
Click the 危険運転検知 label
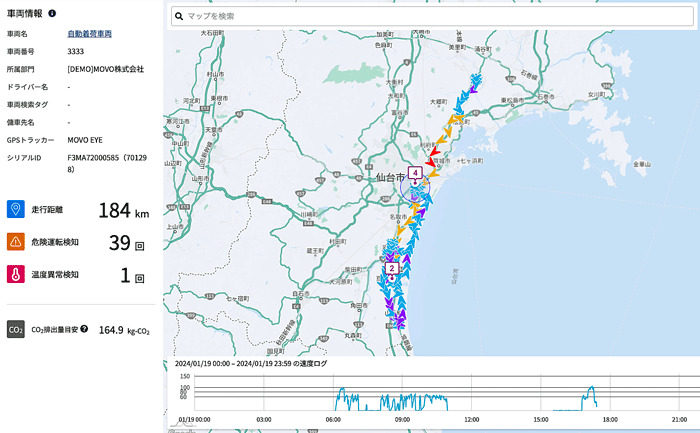(55, 242)
